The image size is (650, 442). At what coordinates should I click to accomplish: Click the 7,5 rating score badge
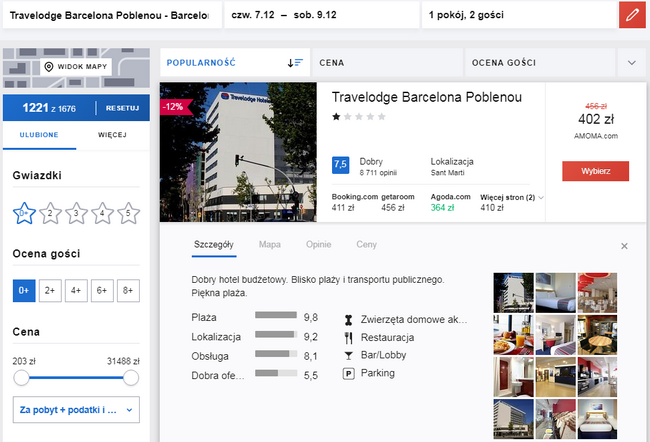pyautogui.click(x=340, y=164)
